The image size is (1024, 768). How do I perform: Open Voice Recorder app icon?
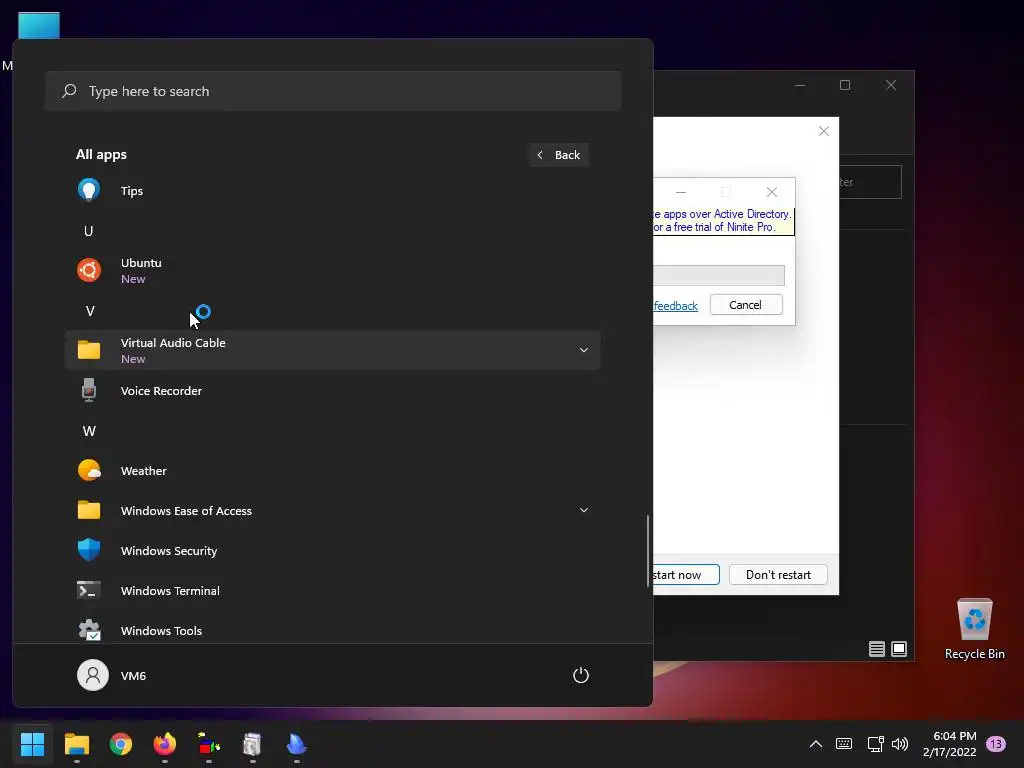pyautogui.click(x=89, y=391)
